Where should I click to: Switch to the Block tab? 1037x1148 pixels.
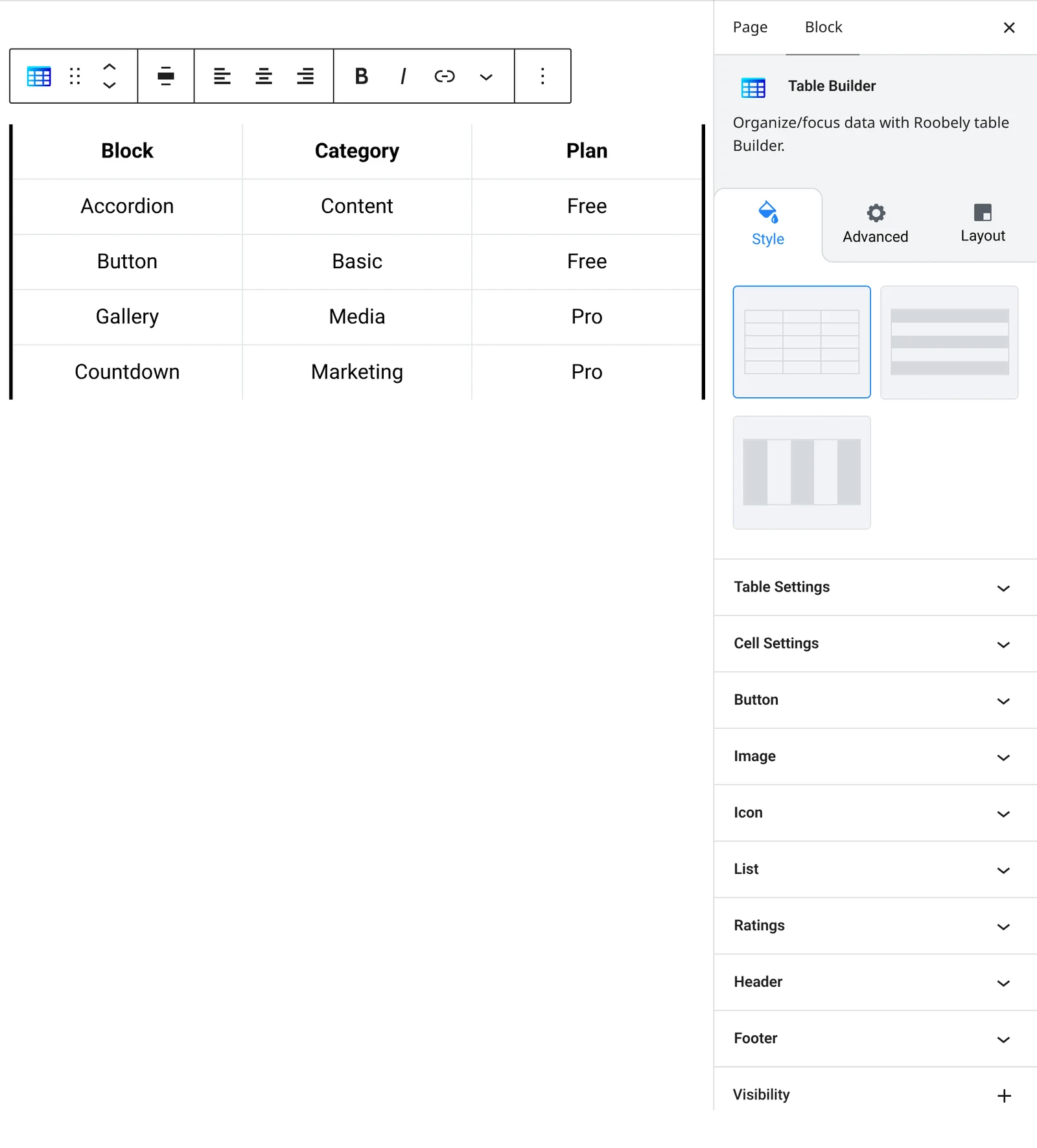click(x=823, y=27)
